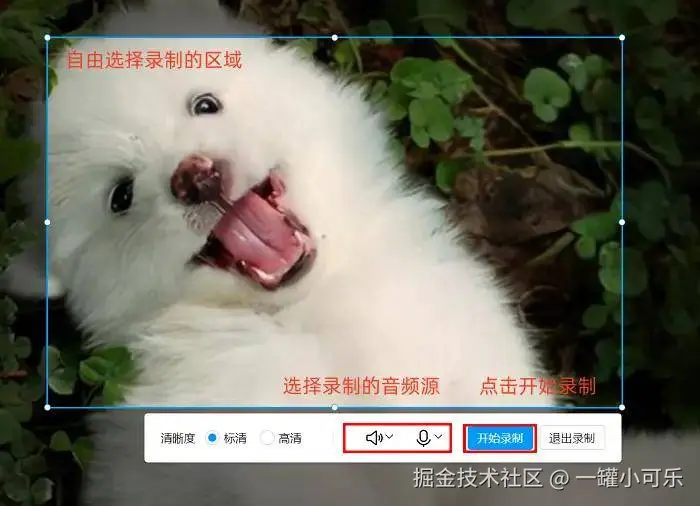Viewport: 700px width, 506px height.
Task: Click the top-center selection edge handle
Action: pos(335,38)
